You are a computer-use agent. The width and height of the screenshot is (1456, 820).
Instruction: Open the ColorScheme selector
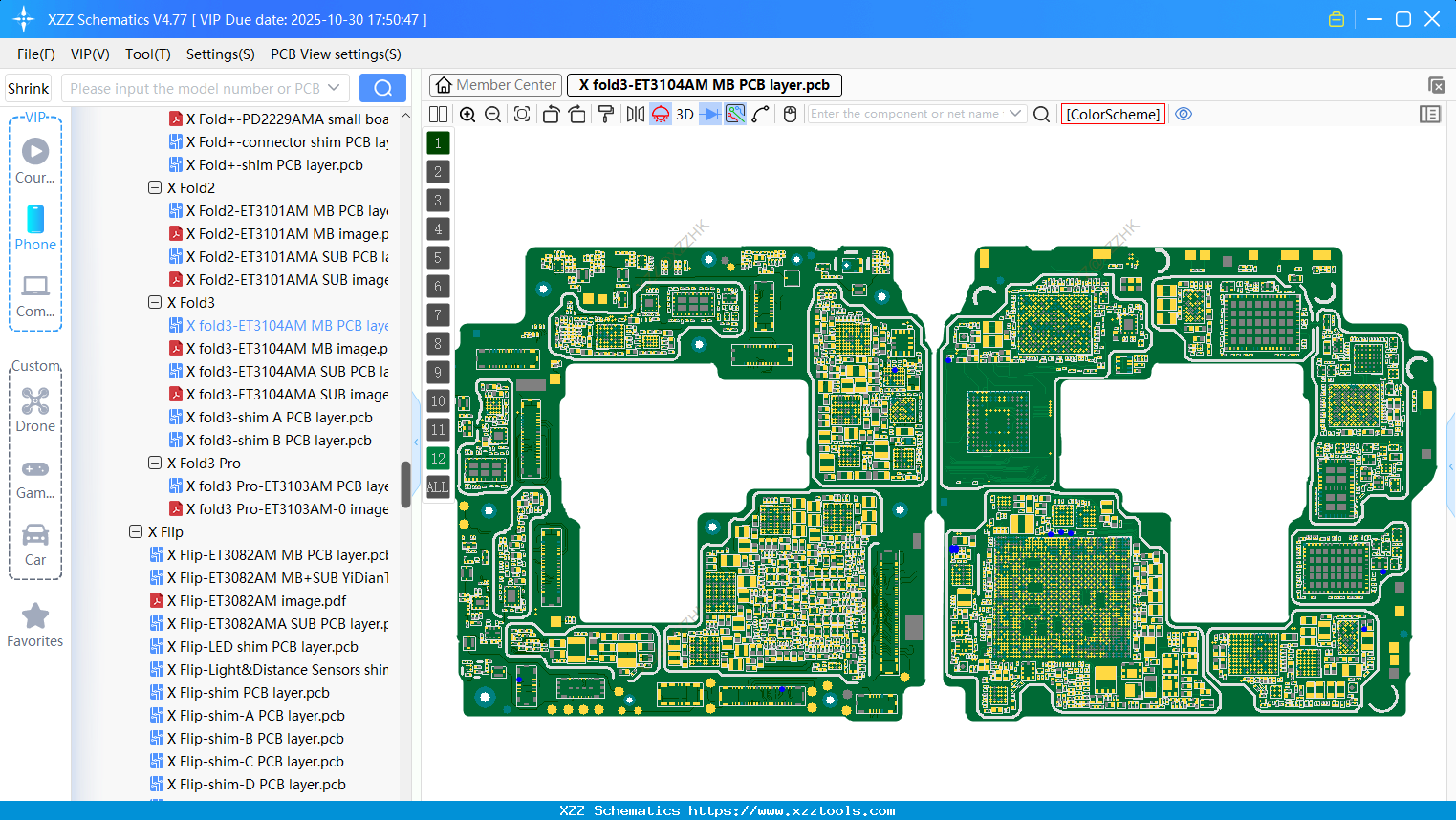(1113, 114)
